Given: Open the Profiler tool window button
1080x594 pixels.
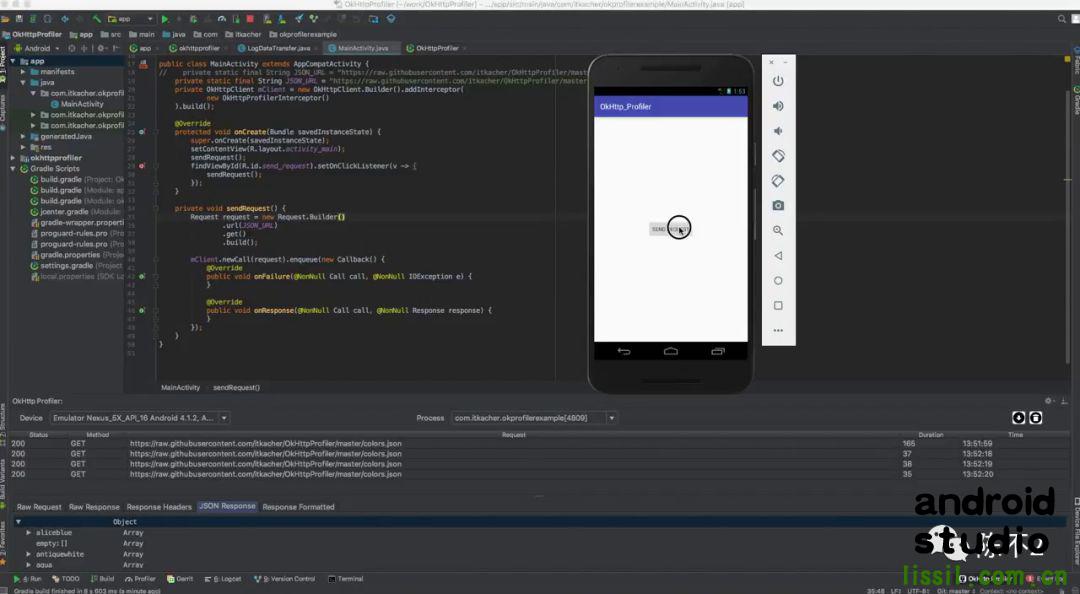Looking at the screenshot, I should coord(141,579).
